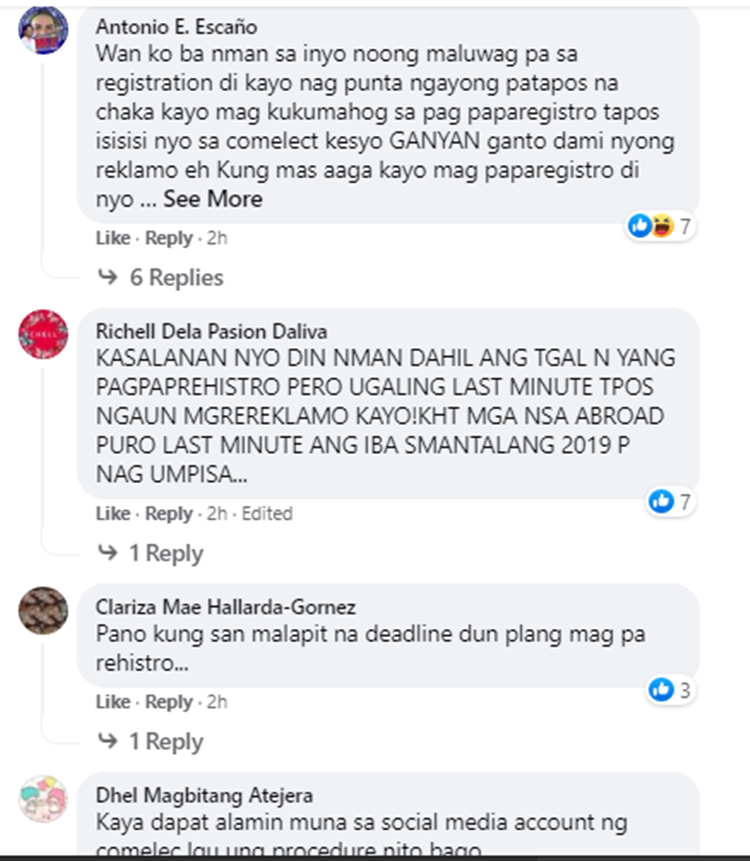Open Richell Dela Pasion Daliva's avatar
This screenshot has height=861, width=750.
pyautogui.click(x=43, y=334)
